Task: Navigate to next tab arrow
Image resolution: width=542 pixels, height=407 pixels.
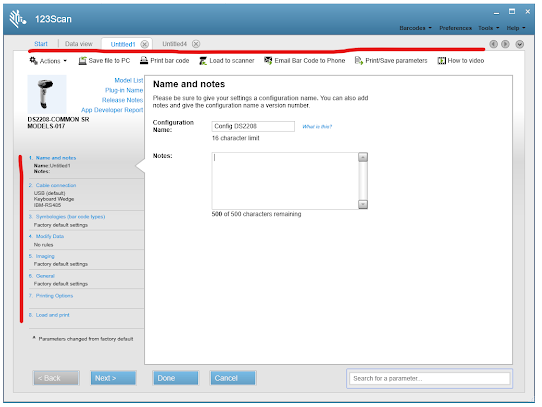Action: pos(505,44)
